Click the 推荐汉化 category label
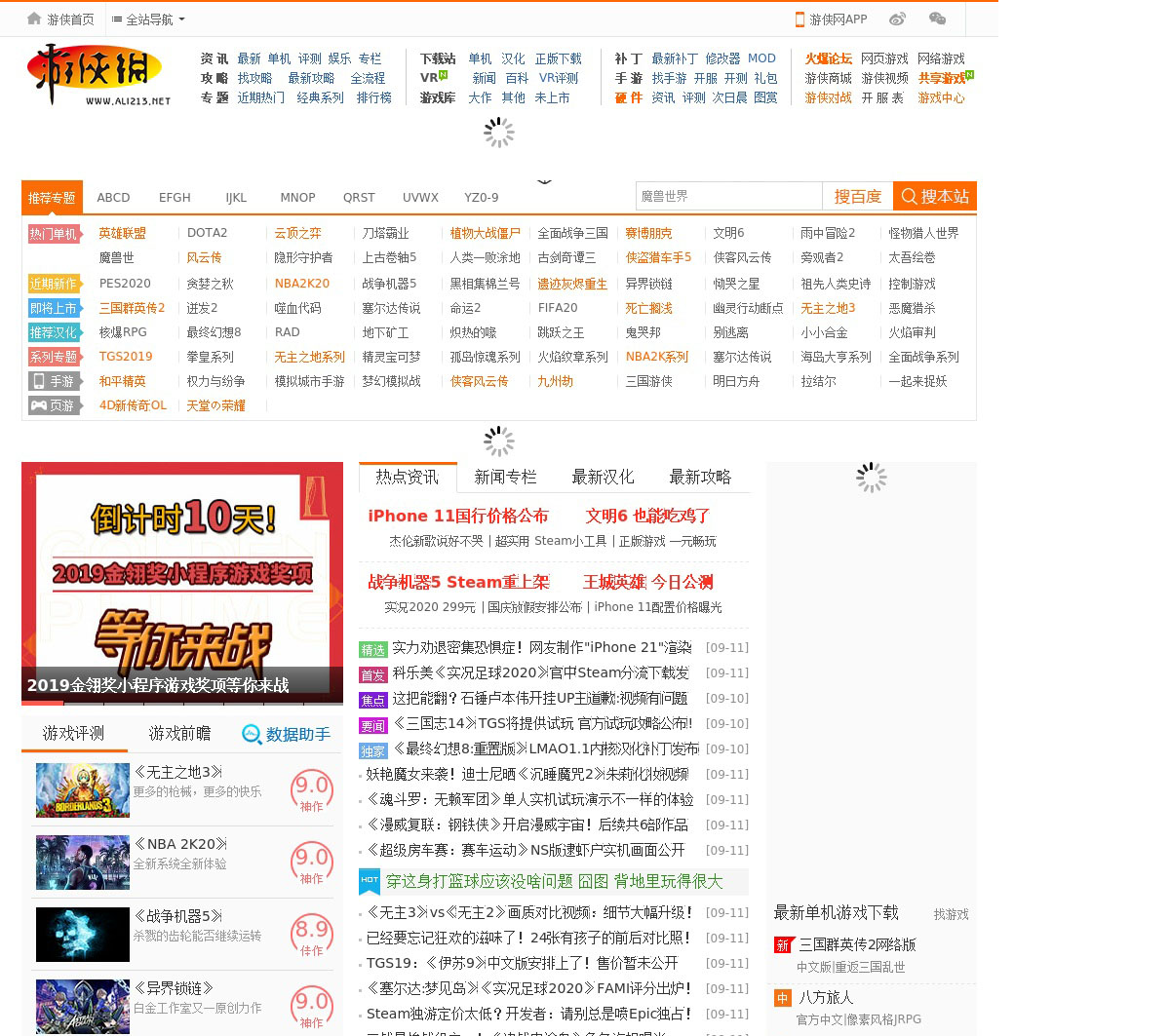The image size is (1170, 1036). click(54, 332)
